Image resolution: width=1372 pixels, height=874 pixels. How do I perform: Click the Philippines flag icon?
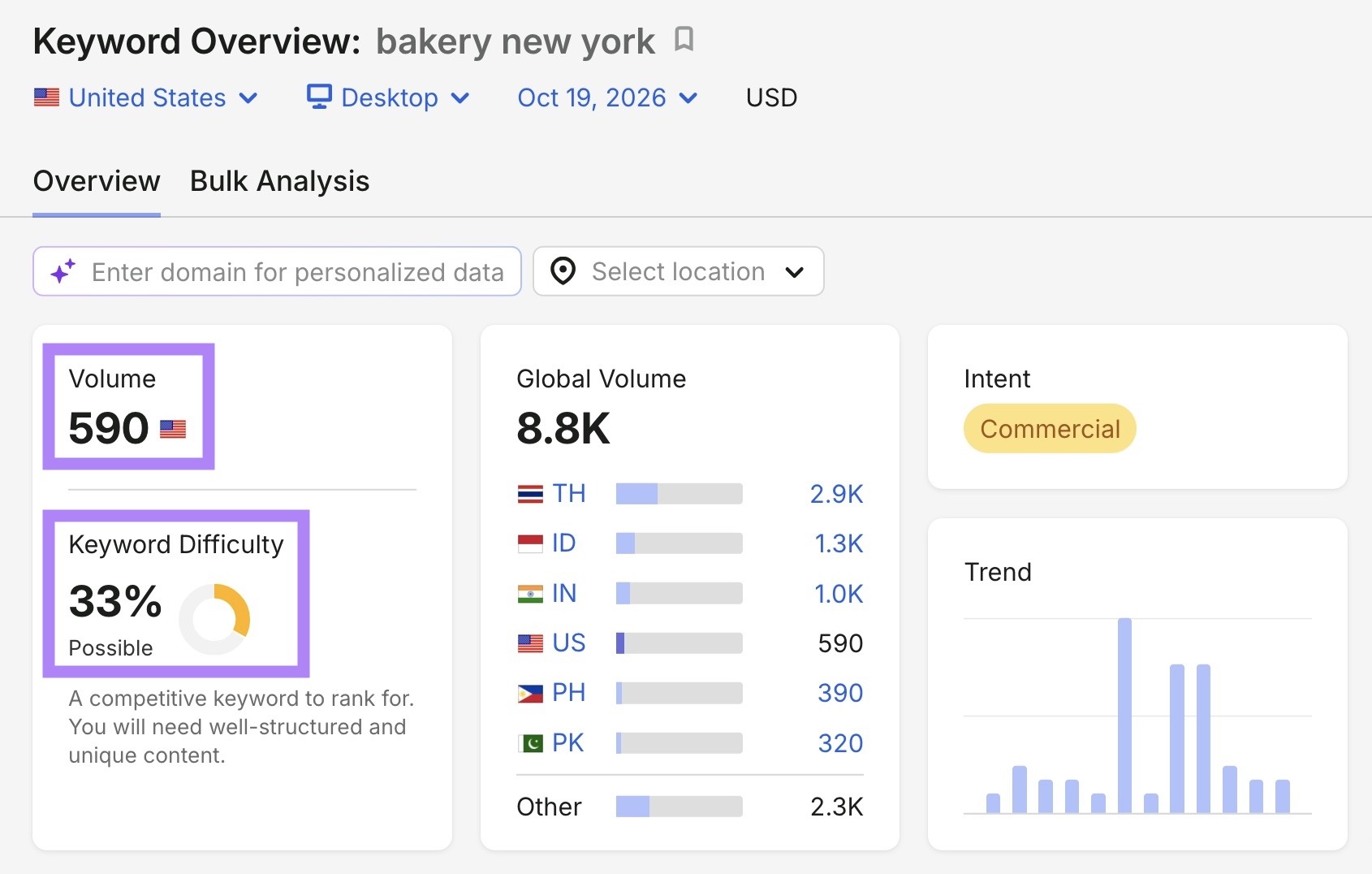pos(530,693)
